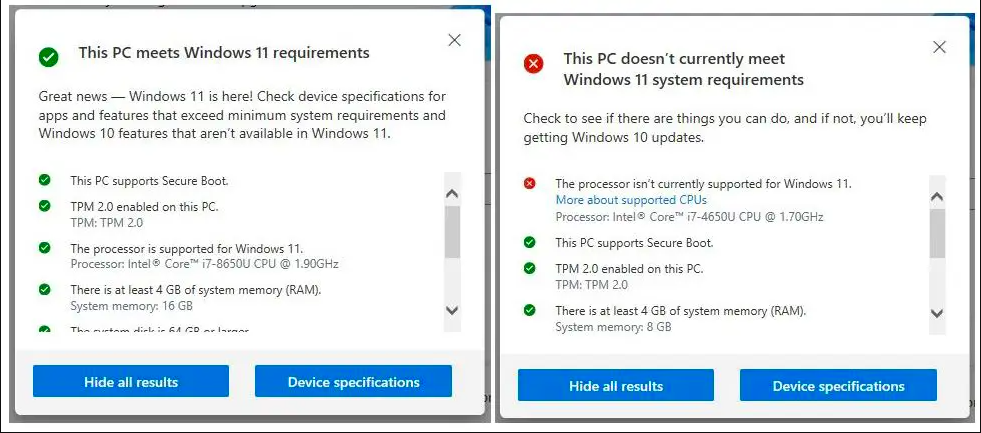Hide all results in the left dialog
Image resolution: width=981 pixels, height=433 pixels.
[131, 382]
